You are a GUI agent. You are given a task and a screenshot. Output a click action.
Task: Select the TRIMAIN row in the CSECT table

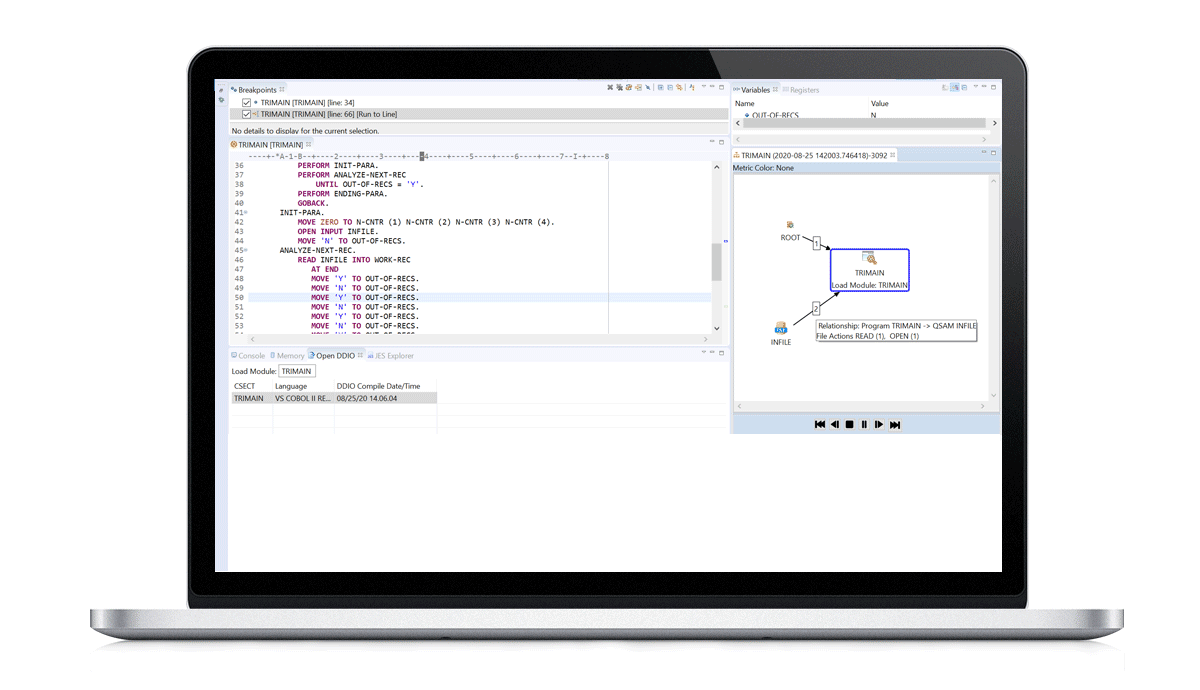(250, 398)
